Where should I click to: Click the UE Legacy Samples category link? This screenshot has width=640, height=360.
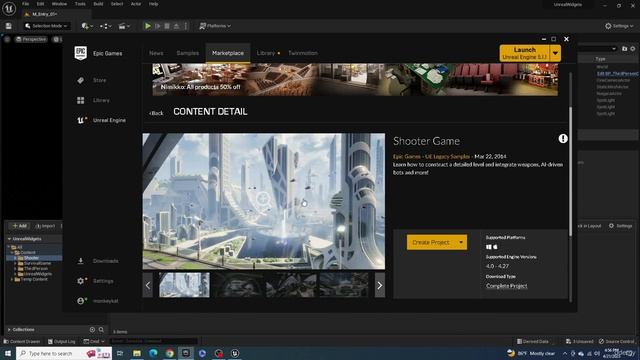point(447,156)
